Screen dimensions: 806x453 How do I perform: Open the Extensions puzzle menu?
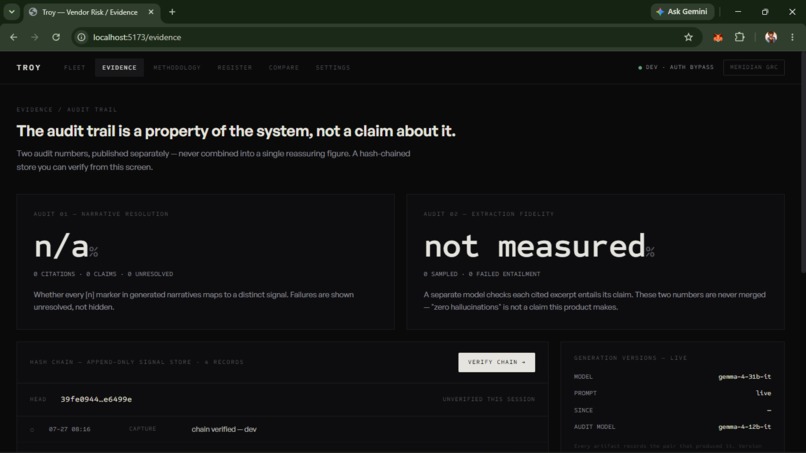(x=739, y=37)
